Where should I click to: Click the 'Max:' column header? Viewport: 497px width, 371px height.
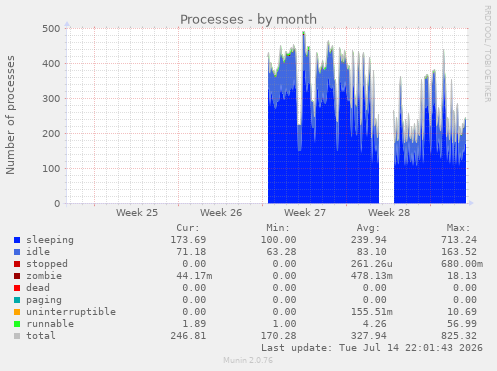[459, 228]
